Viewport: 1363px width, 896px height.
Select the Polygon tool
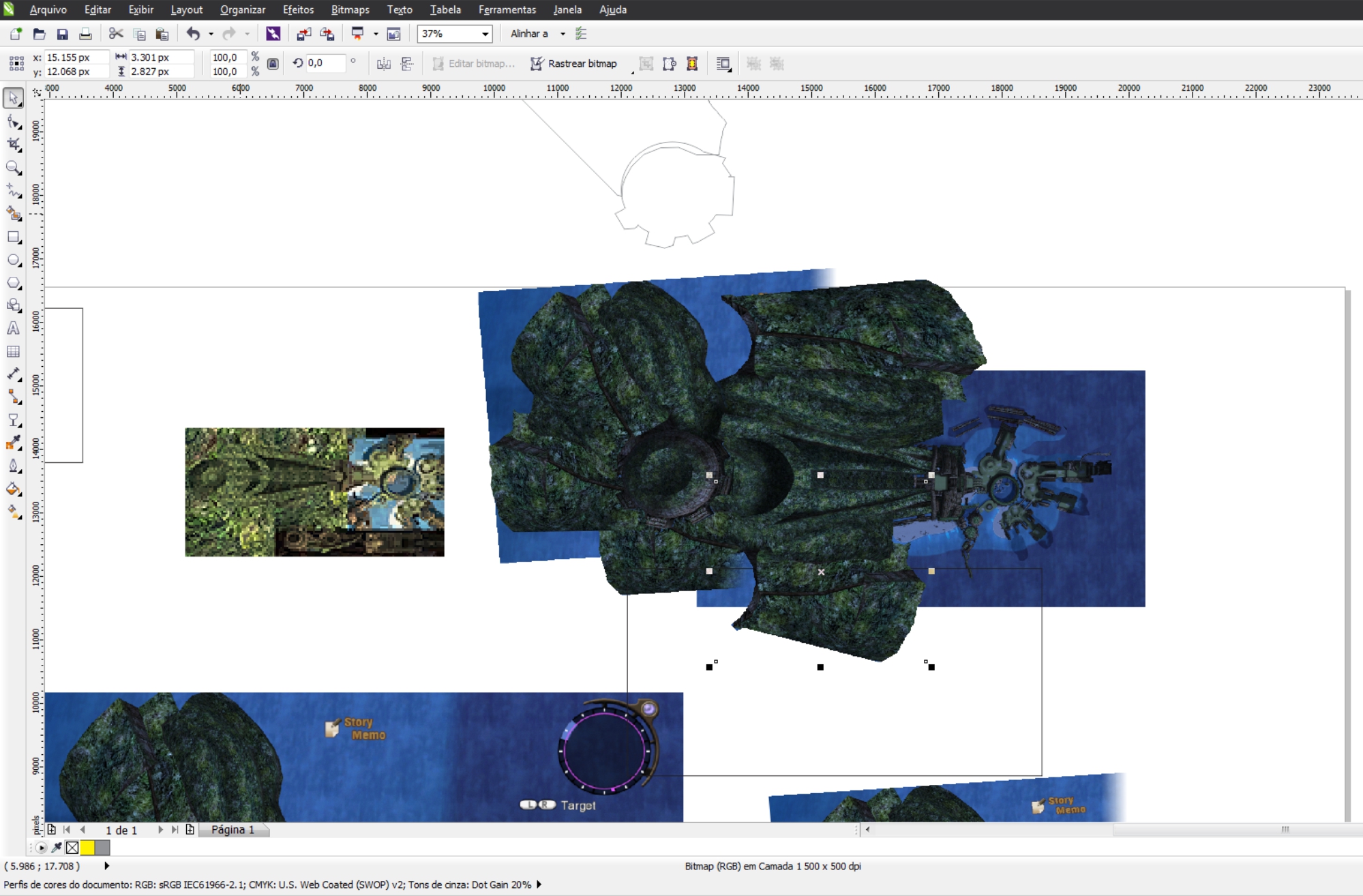click(14, 283)
